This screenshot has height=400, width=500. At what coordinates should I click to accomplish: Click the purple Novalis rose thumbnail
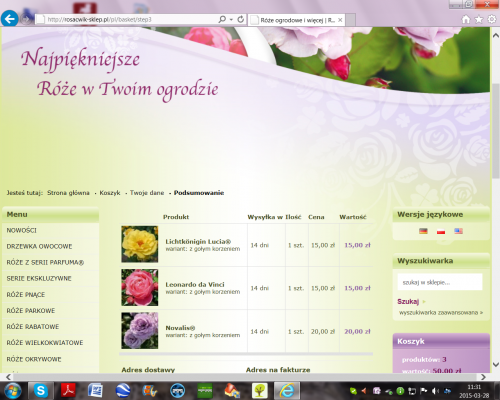[140, 331]
